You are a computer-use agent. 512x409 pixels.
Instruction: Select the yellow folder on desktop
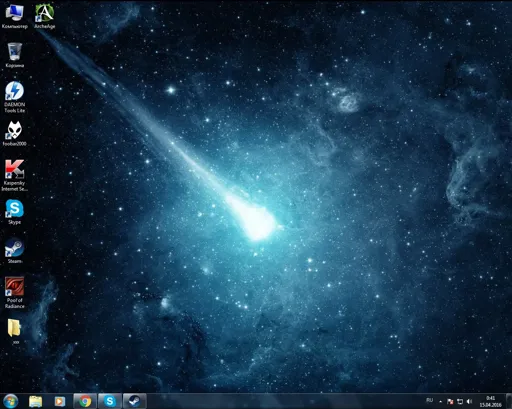click(x=15, y=332)
